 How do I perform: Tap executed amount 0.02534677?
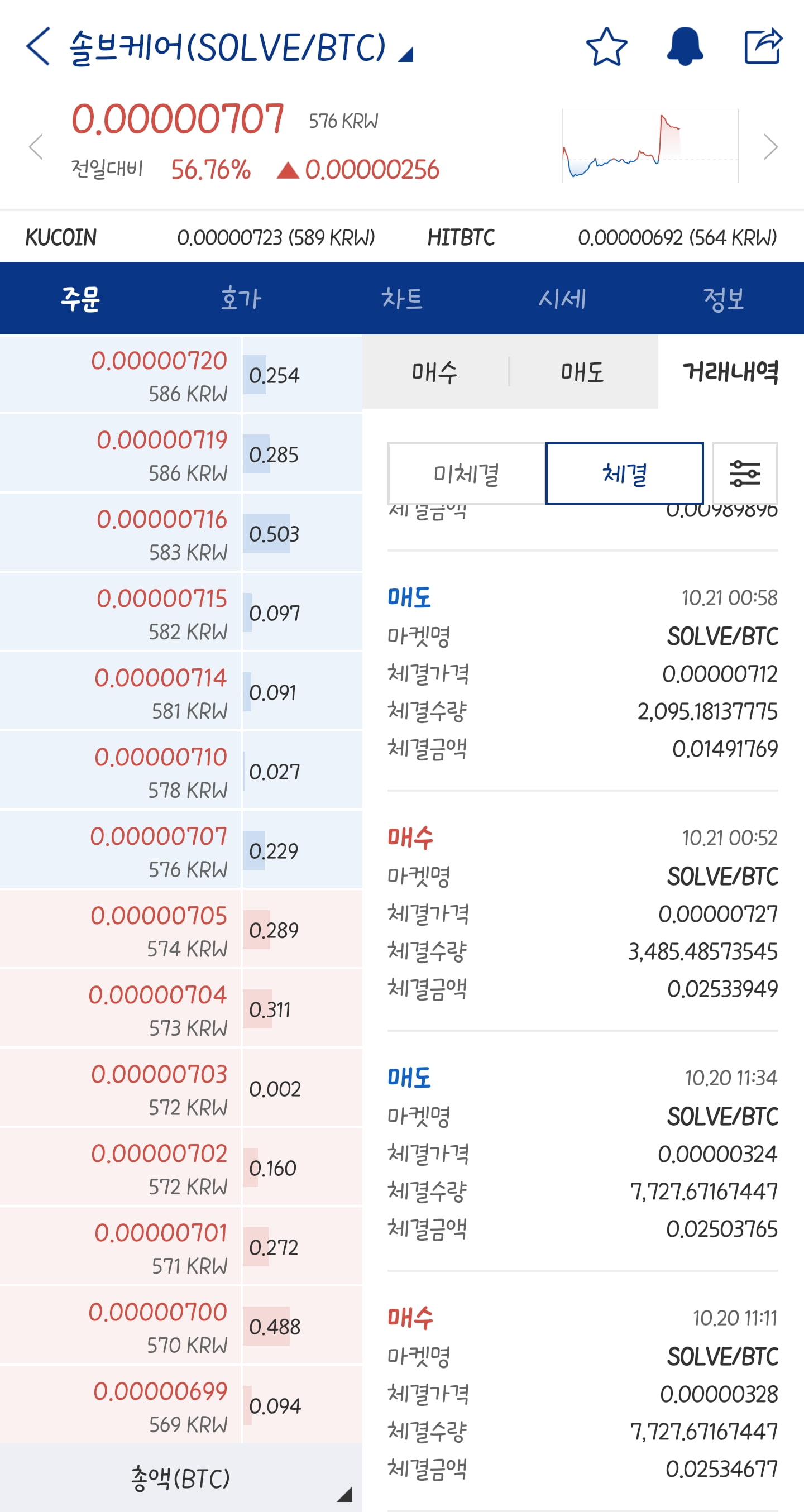coord(722,1469)
